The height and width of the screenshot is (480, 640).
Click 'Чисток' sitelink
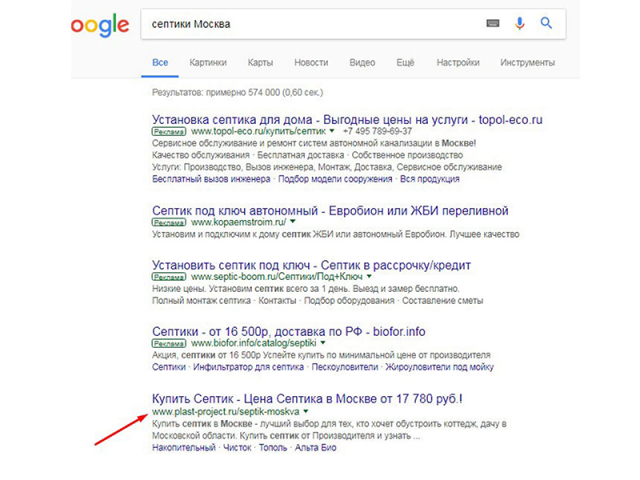[x=237, y=447]
